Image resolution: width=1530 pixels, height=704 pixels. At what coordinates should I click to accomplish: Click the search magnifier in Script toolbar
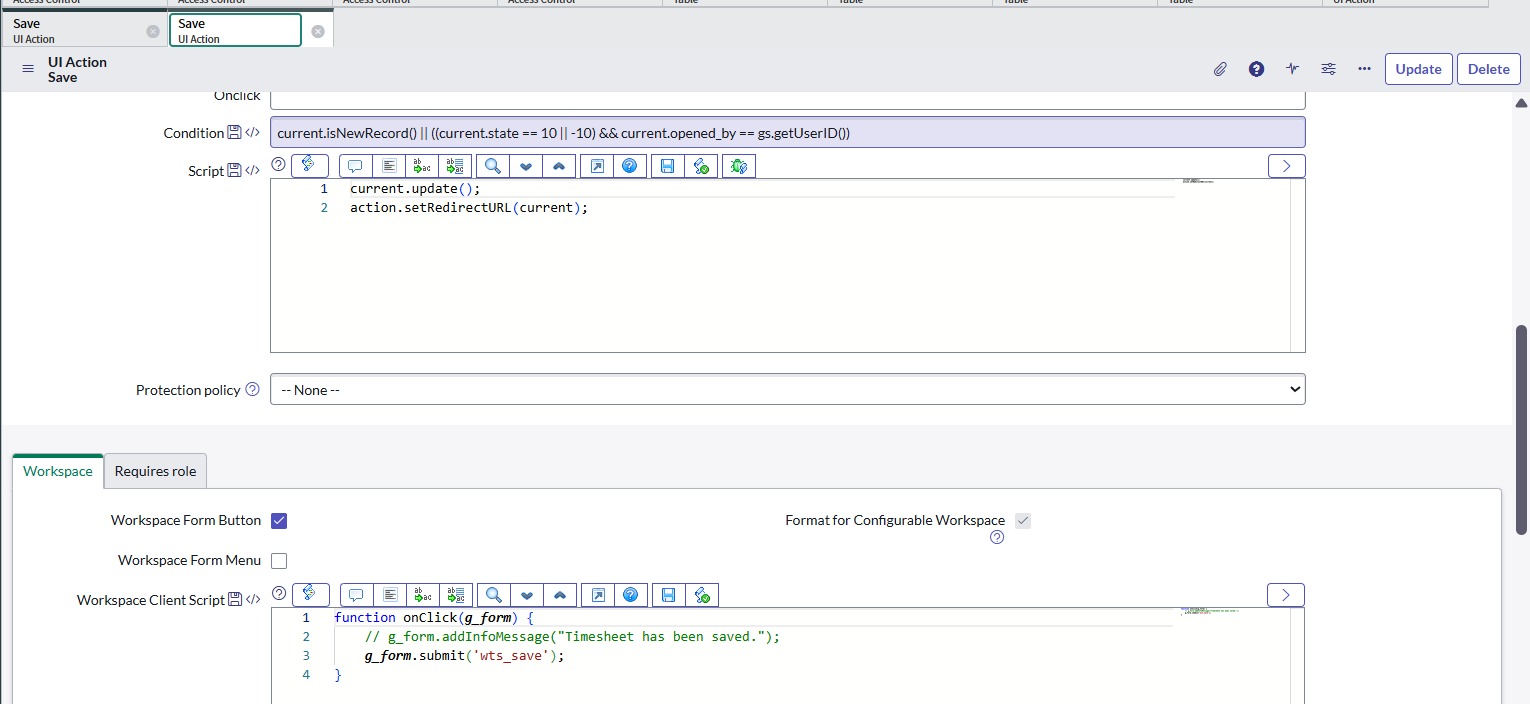pos(492,166)
